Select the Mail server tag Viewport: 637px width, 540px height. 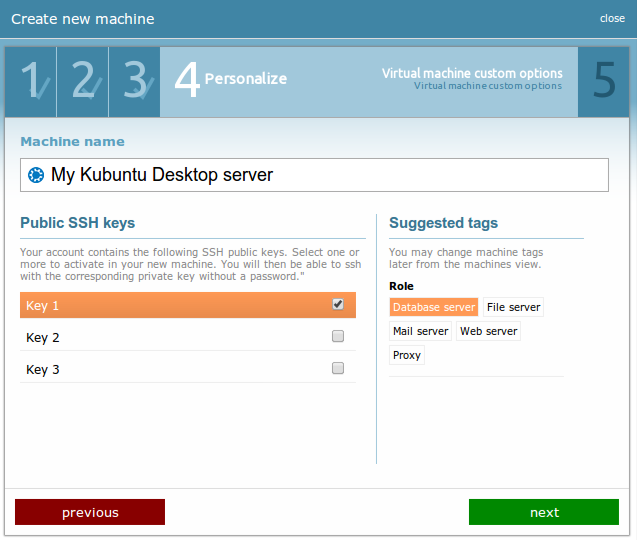pos(420,331)
